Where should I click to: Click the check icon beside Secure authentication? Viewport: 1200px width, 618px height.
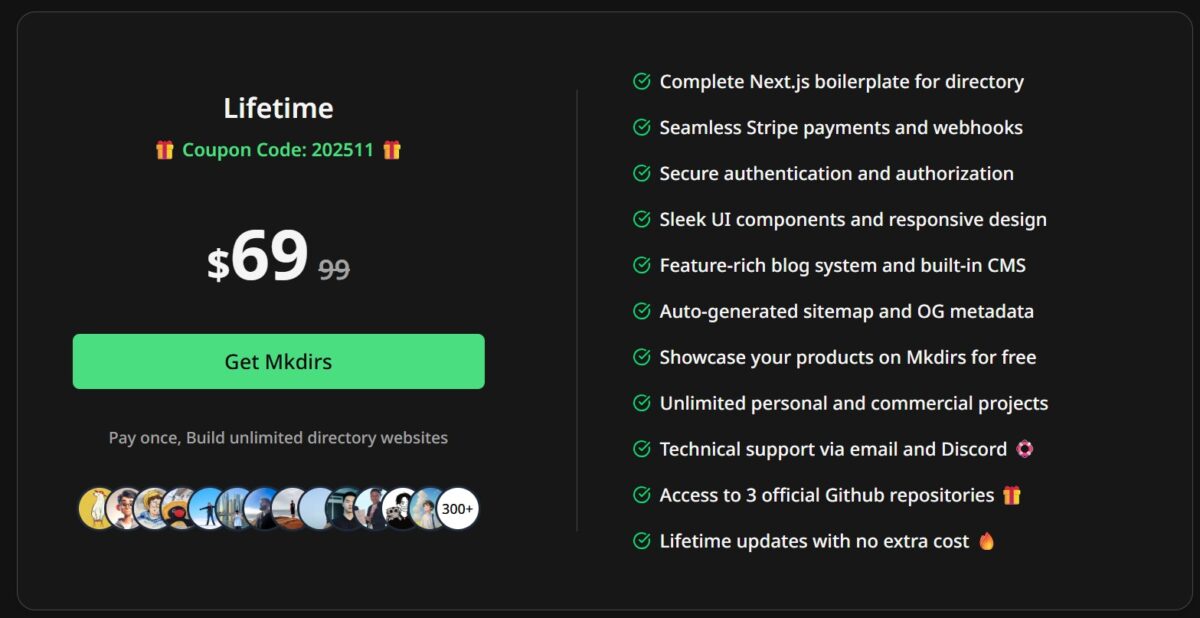[642, 173]
